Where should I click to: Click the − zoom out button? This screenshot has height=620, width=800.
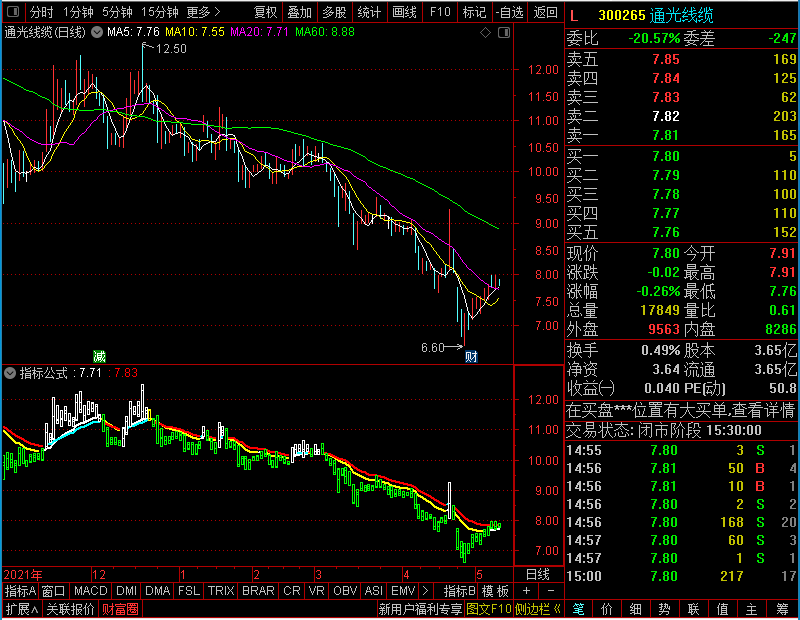(551, 591)
